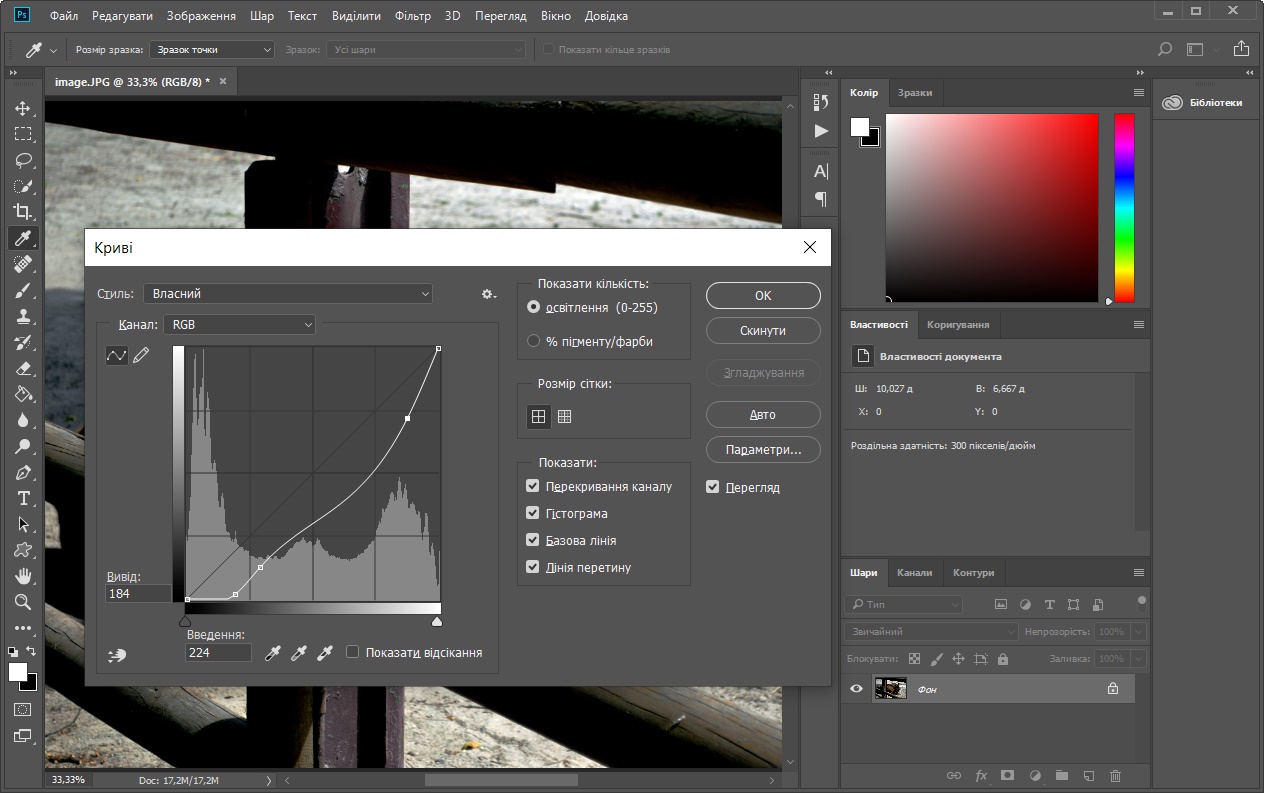Screen dimensions: 1264x793
Task: Select the fine grid size in Curves
Action: point(564,417)
